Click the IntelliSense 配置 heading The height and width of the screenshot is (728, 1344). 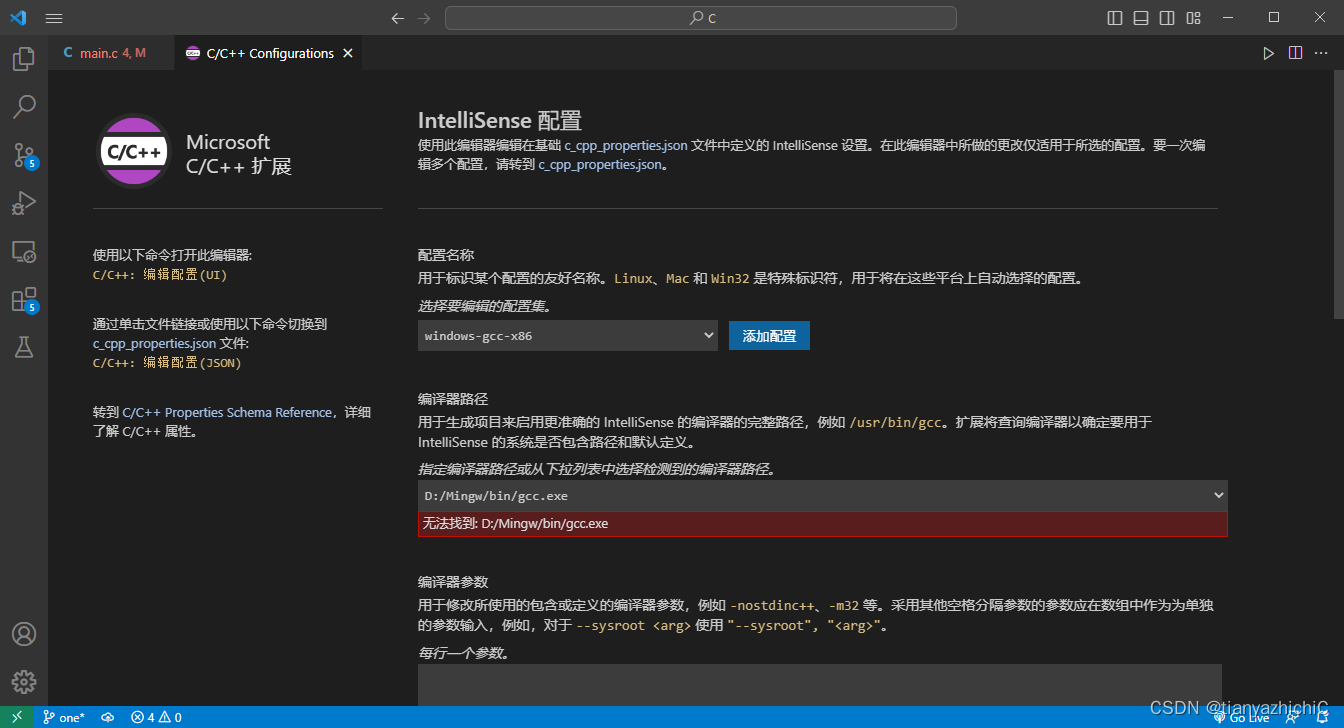click(x=500, y=121)
